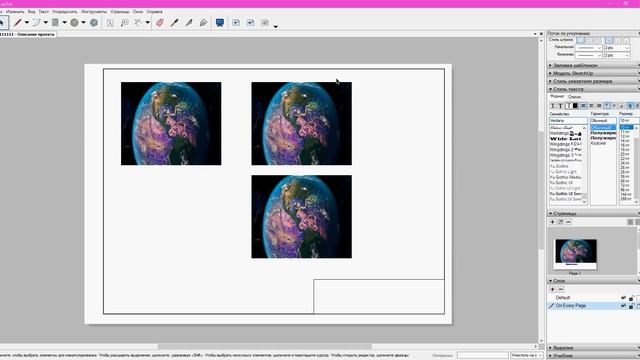
Task: Open toolbar overflow options arrow
Action: 276,27
